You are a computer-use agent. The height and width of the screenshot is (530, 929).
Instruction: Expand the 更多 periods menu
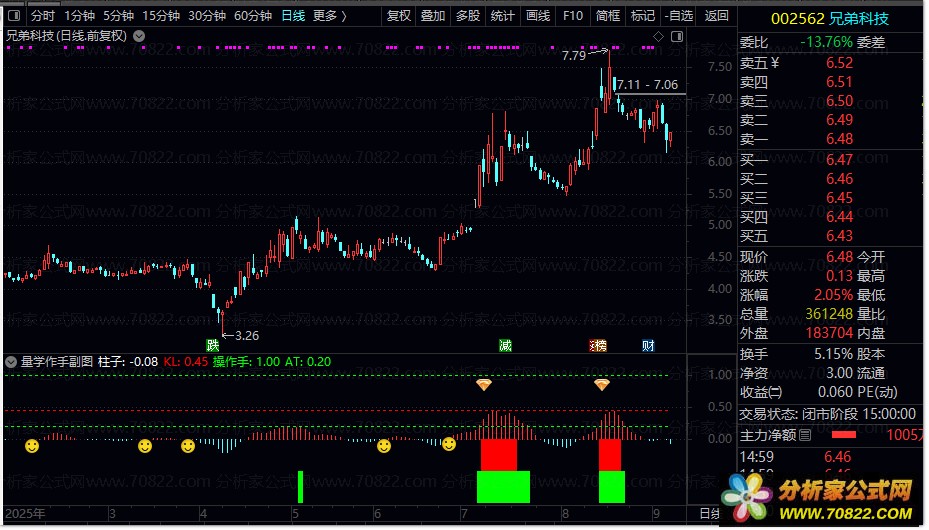(330, 16)
